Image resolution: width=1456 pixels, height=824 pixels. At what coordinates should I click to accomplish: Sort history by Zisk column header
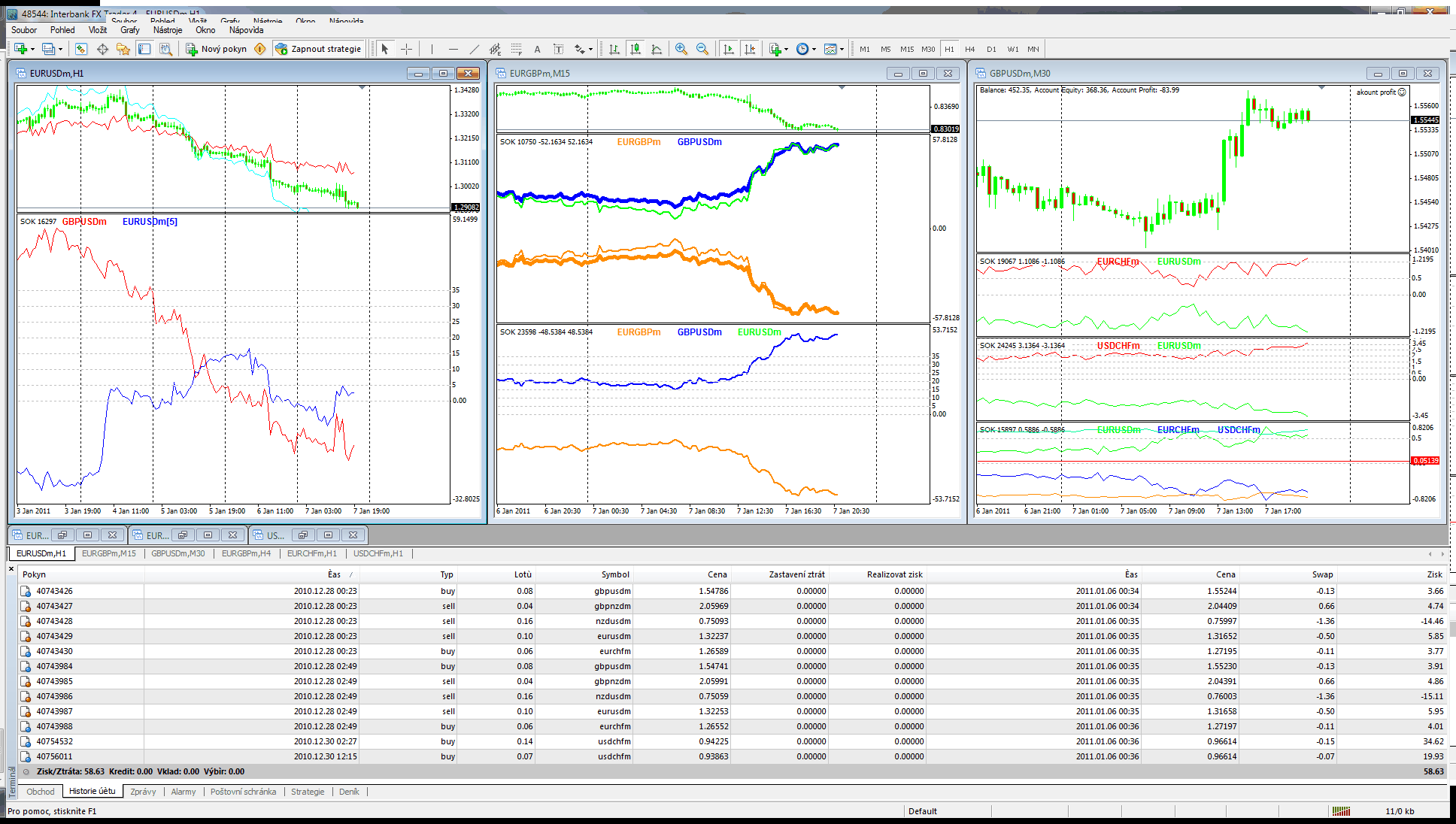click(x=1434, y=574)
